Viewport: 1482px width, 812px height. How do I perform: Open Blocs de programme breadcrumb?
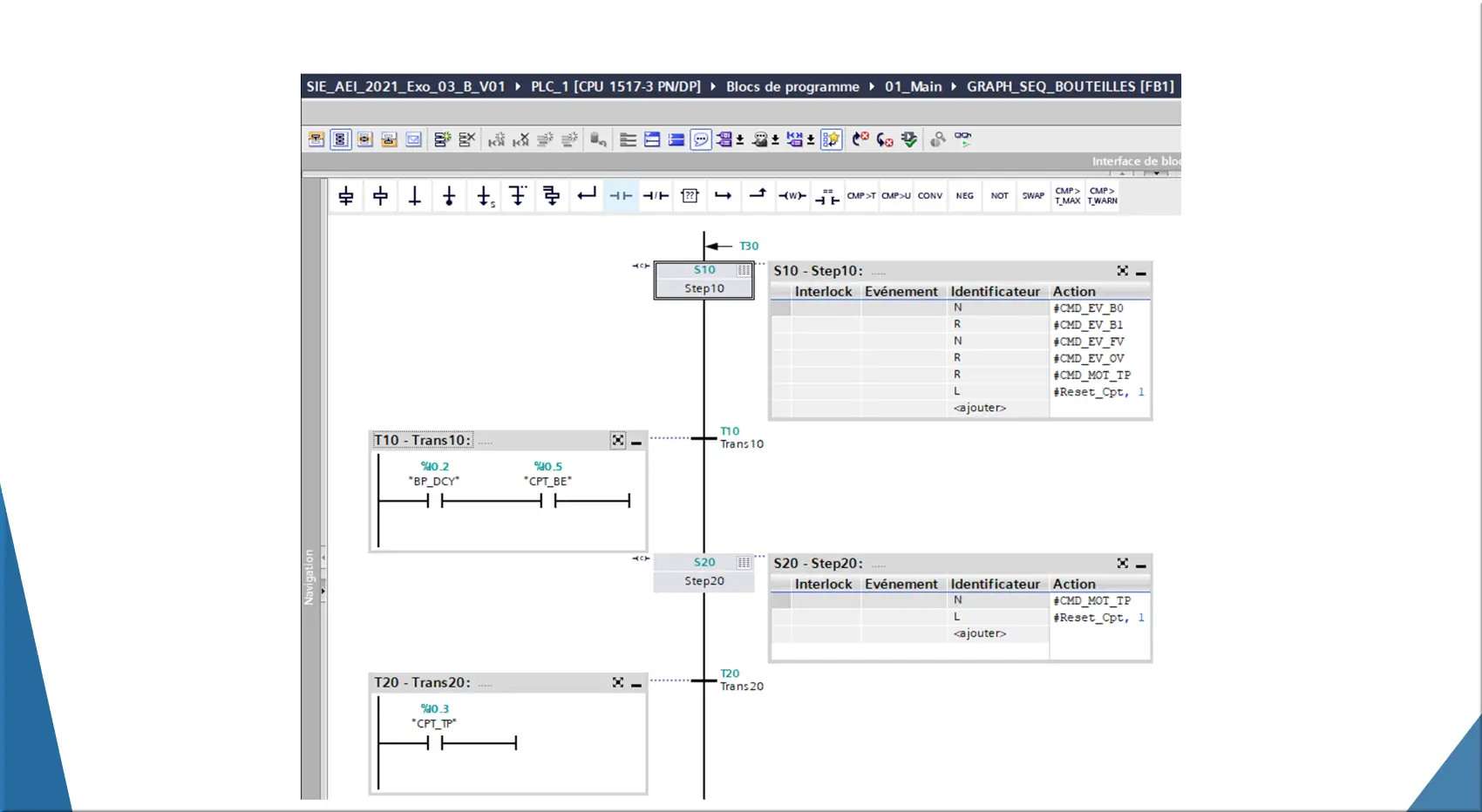pyautogui.click(x=792, y=86)
